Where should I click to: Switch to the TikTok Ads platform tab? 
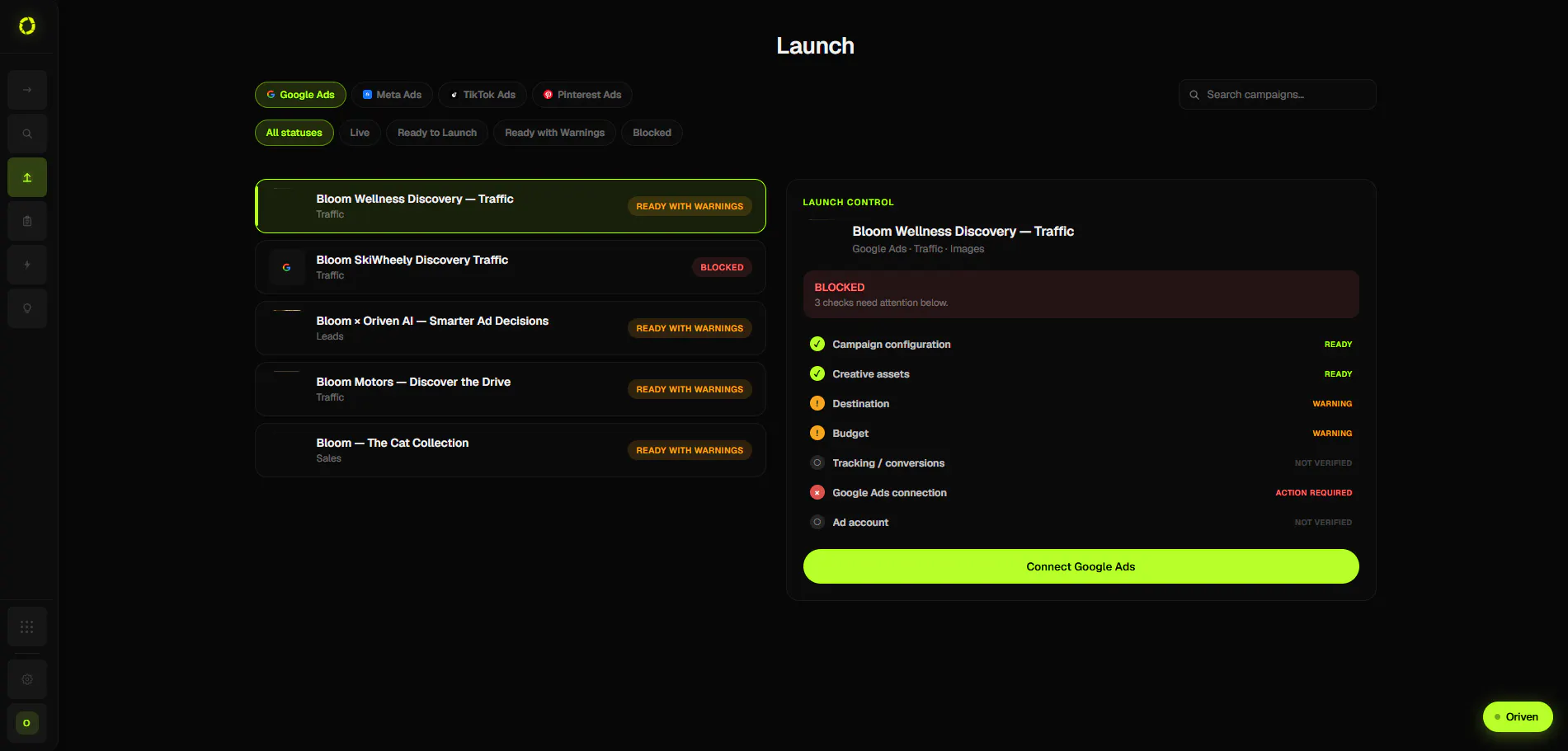click(x=483, y=95)
